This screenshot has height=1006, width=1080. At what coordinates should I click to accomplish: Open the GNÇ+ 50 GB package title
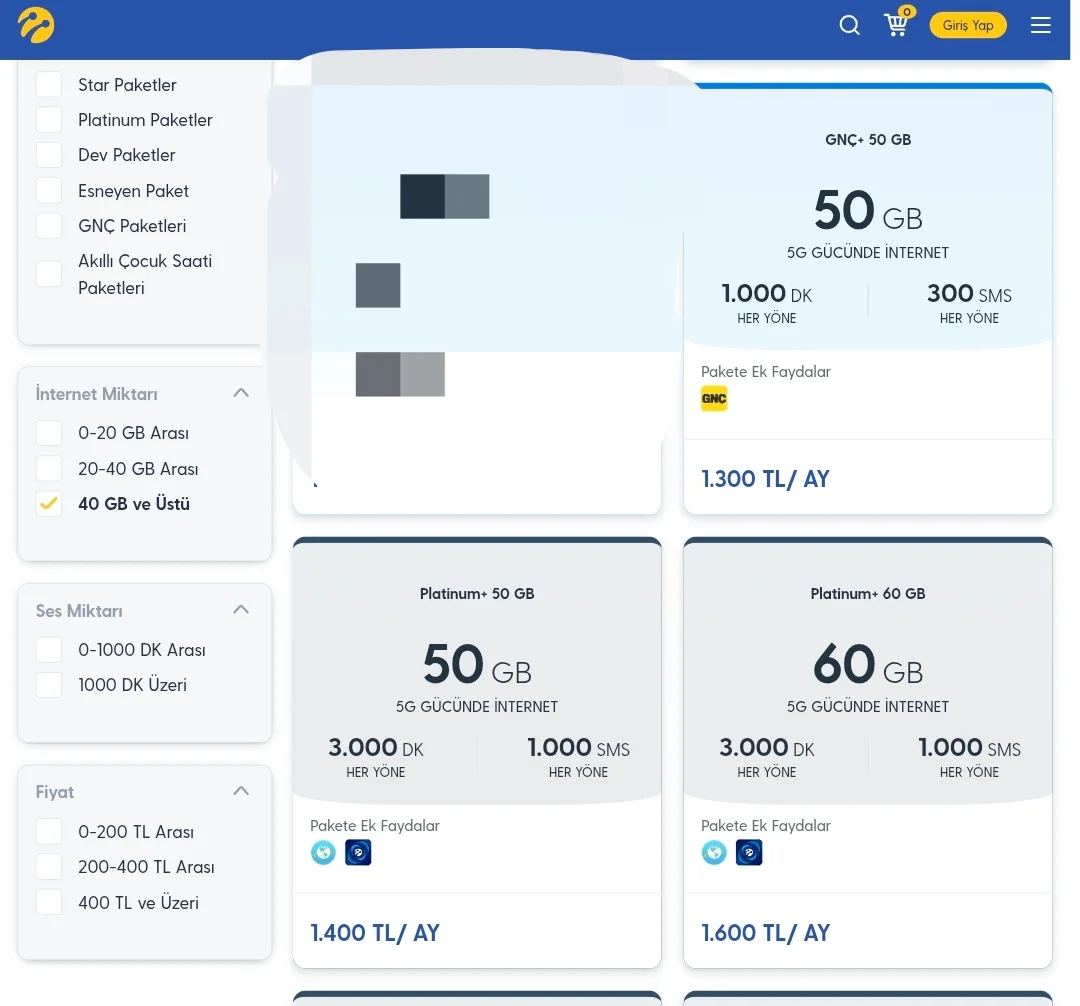pyautogui.click(x=868, y=140)
